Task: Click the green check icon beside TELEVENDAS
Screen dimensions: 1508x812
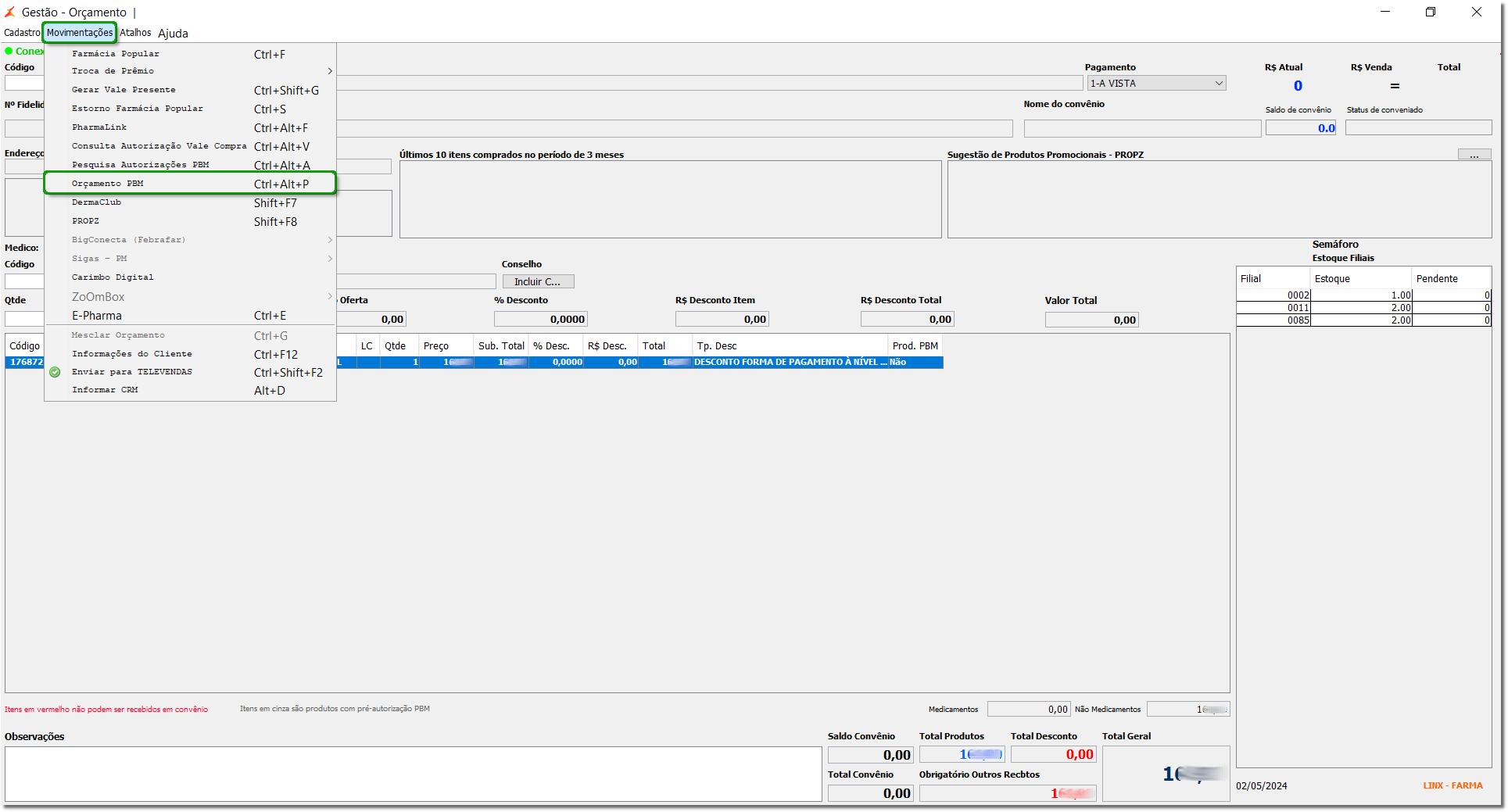Action: click(55, 372)
